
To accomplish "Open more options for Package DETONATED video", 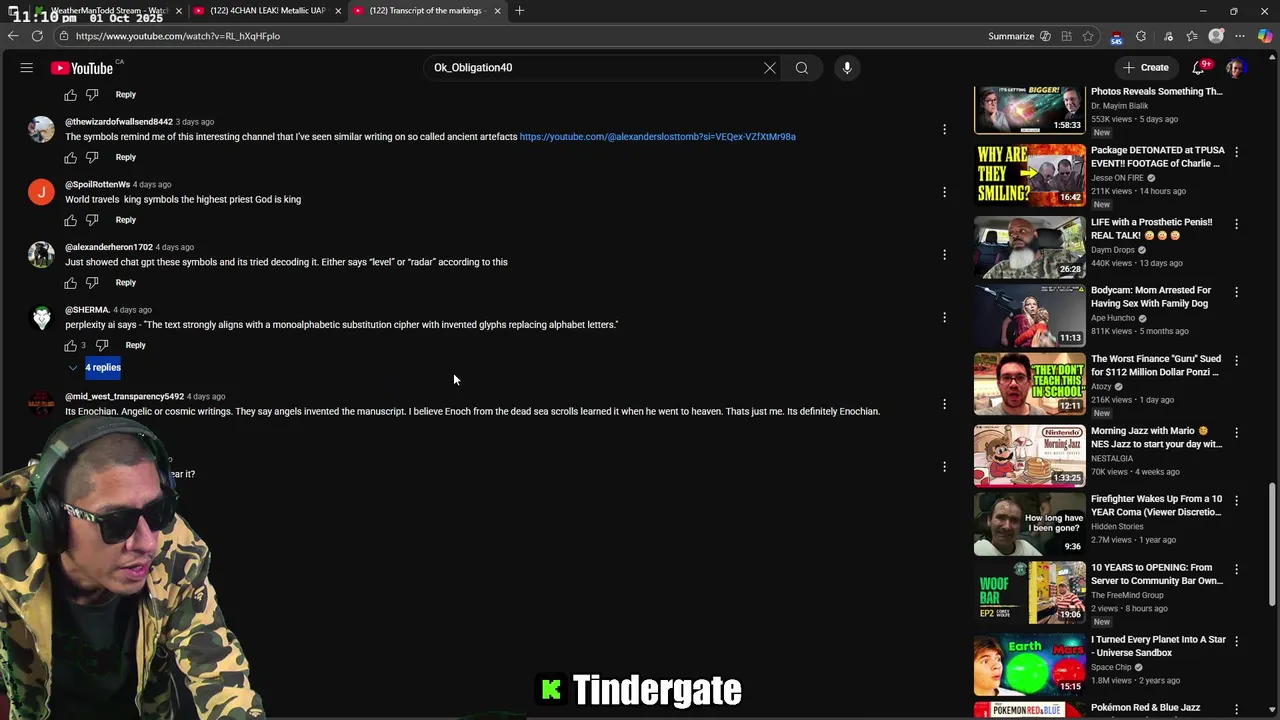I will [1236, 152].
